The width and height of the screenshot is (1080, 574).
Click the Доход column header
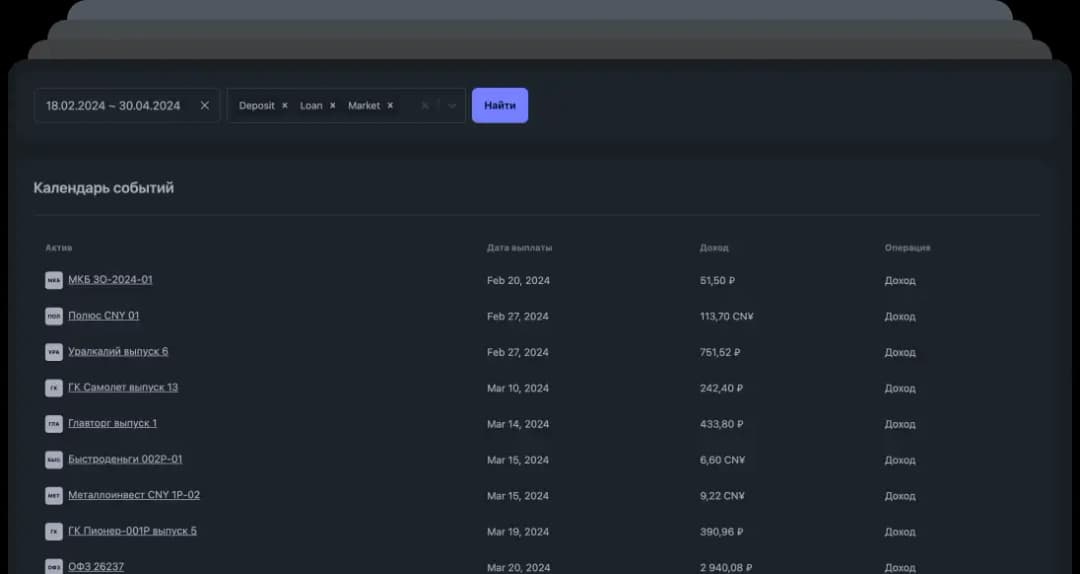tap(714, 247)
